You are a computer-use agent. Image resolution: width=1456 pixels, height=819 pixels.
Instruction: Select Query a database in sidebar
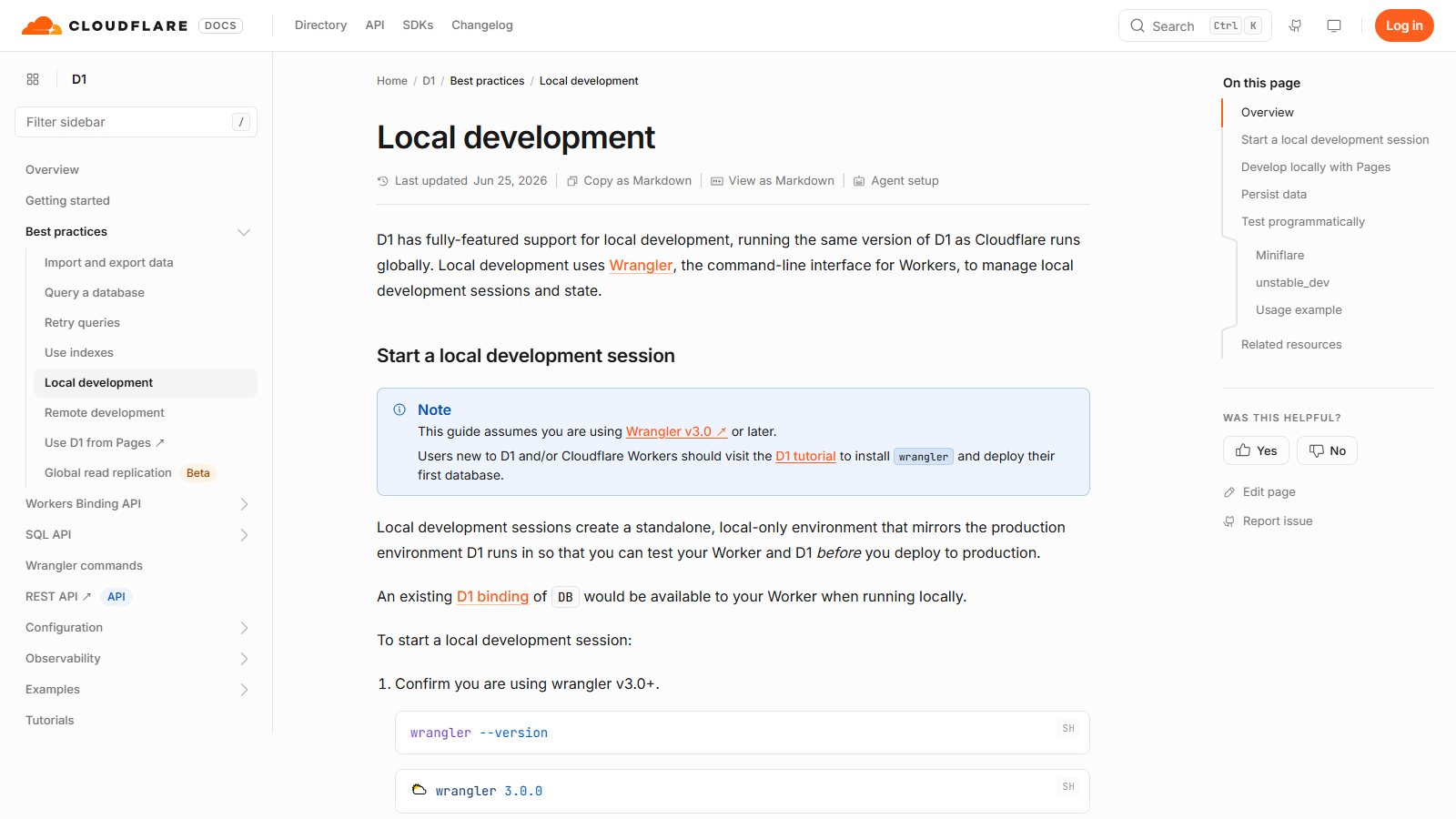(95, 293)
